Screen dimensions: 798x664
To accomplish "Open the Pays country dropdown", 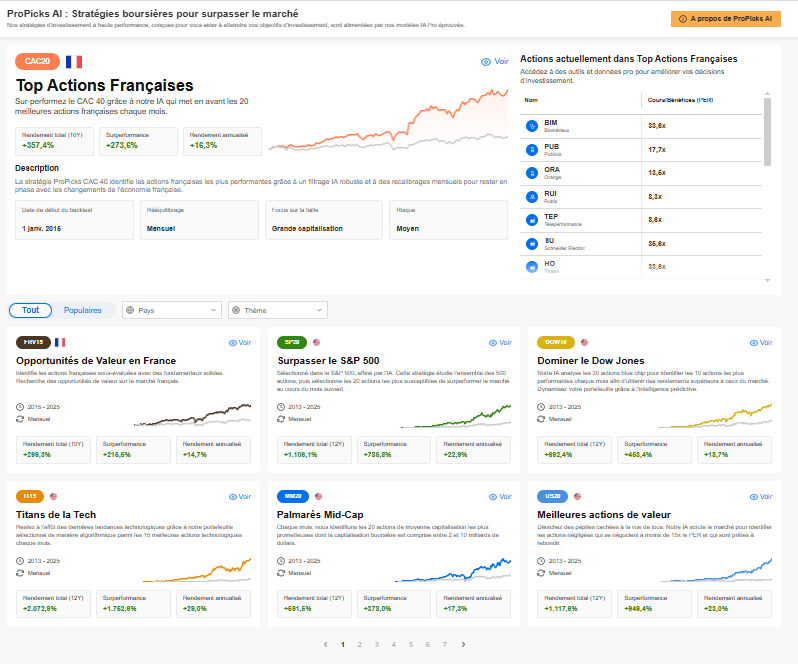I will 171,310.
